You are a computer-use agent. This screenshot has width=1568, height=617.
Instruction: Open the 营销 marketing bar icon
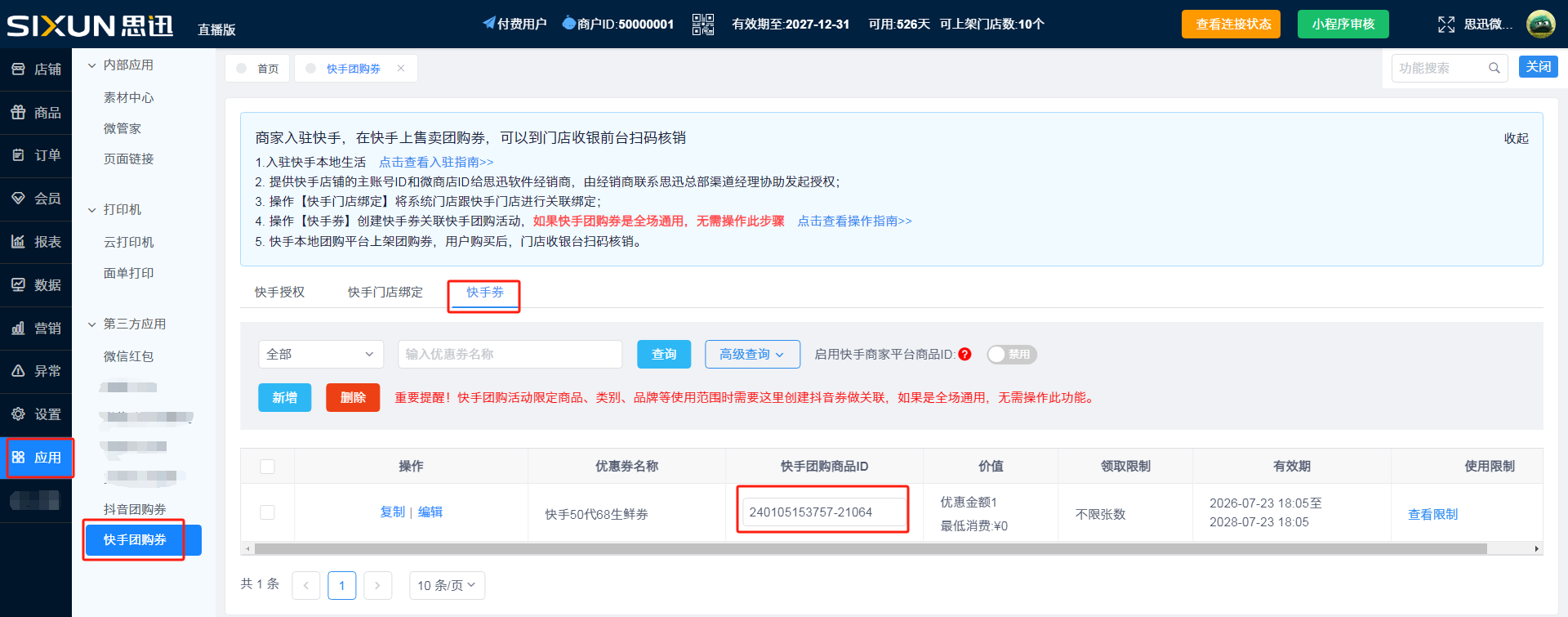tap(18, 328)
